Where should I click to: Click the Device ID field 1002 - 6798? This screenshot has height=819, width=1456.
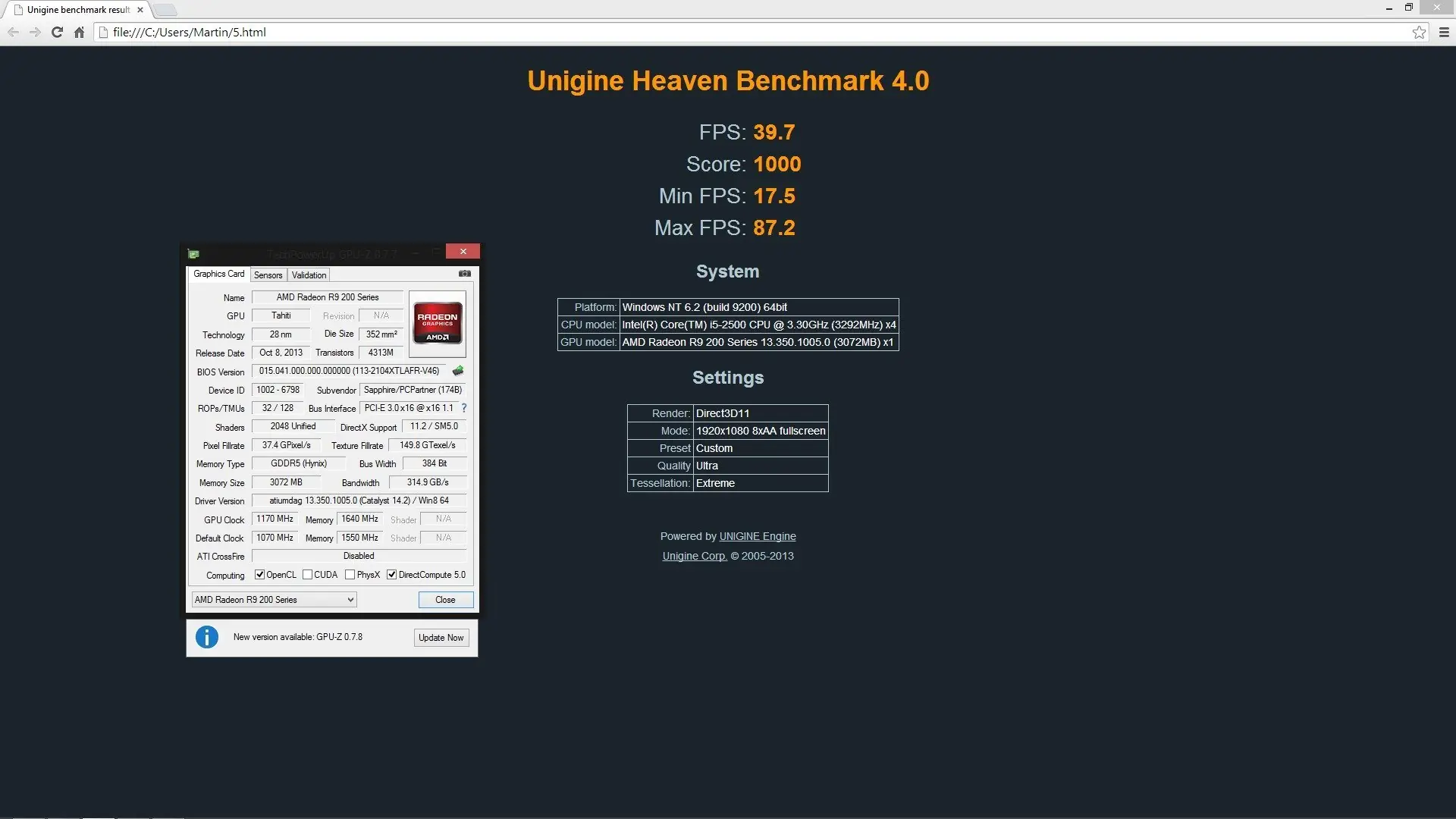pyautogui.click(x=278, y=390)
